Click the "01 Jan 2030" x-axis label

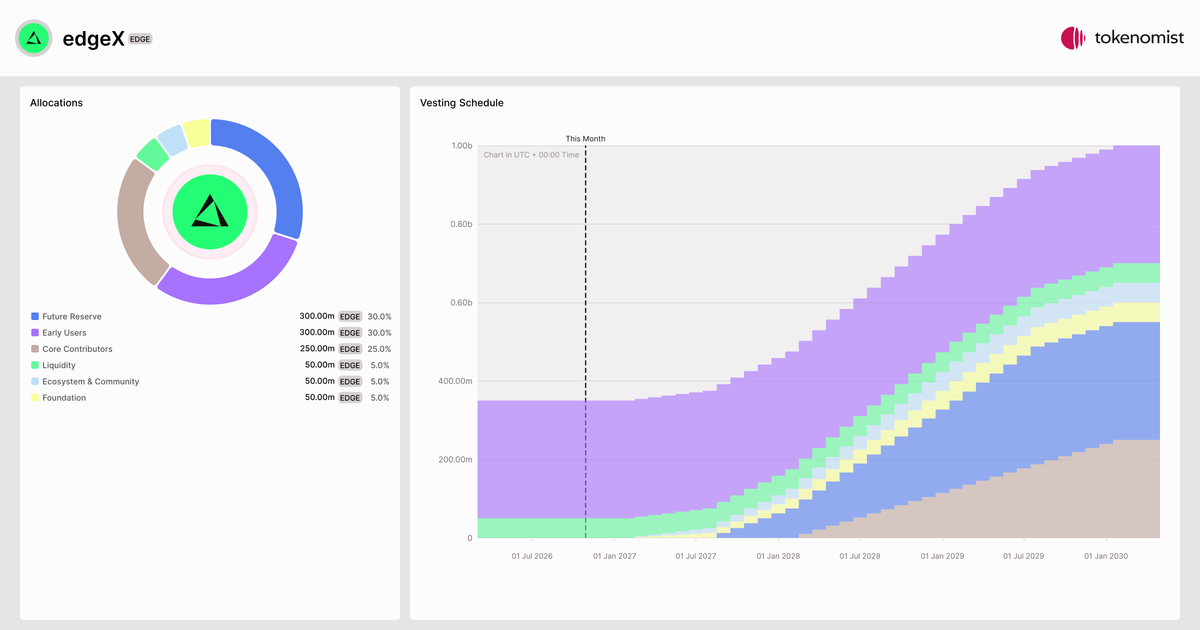pyautogui.click(x=1106, y=556)
